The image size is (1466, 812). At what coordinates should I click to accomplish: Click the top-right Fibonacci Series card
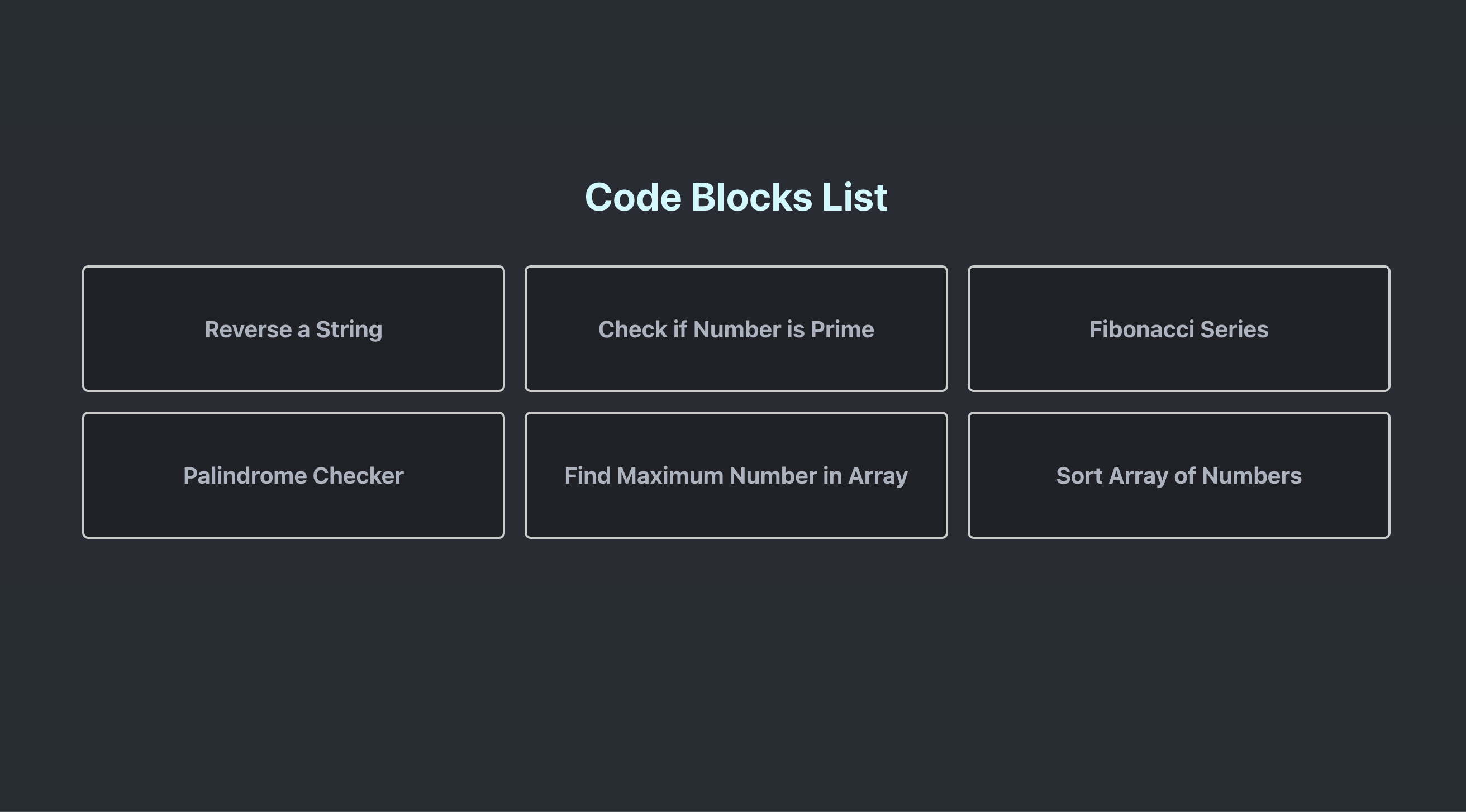point(1179,329)
